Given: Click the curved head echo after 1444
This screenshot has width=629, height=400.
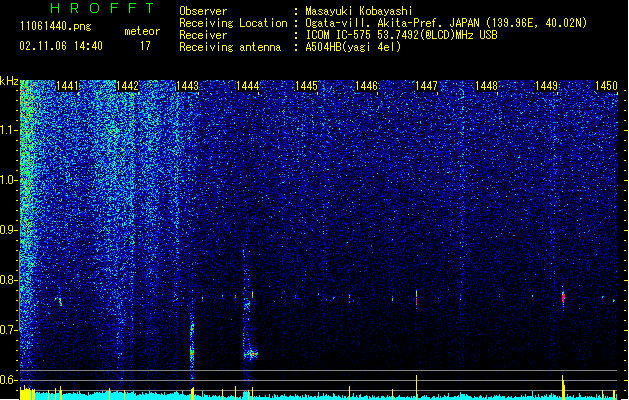Looking at the screenshot, I should (251, 354).
